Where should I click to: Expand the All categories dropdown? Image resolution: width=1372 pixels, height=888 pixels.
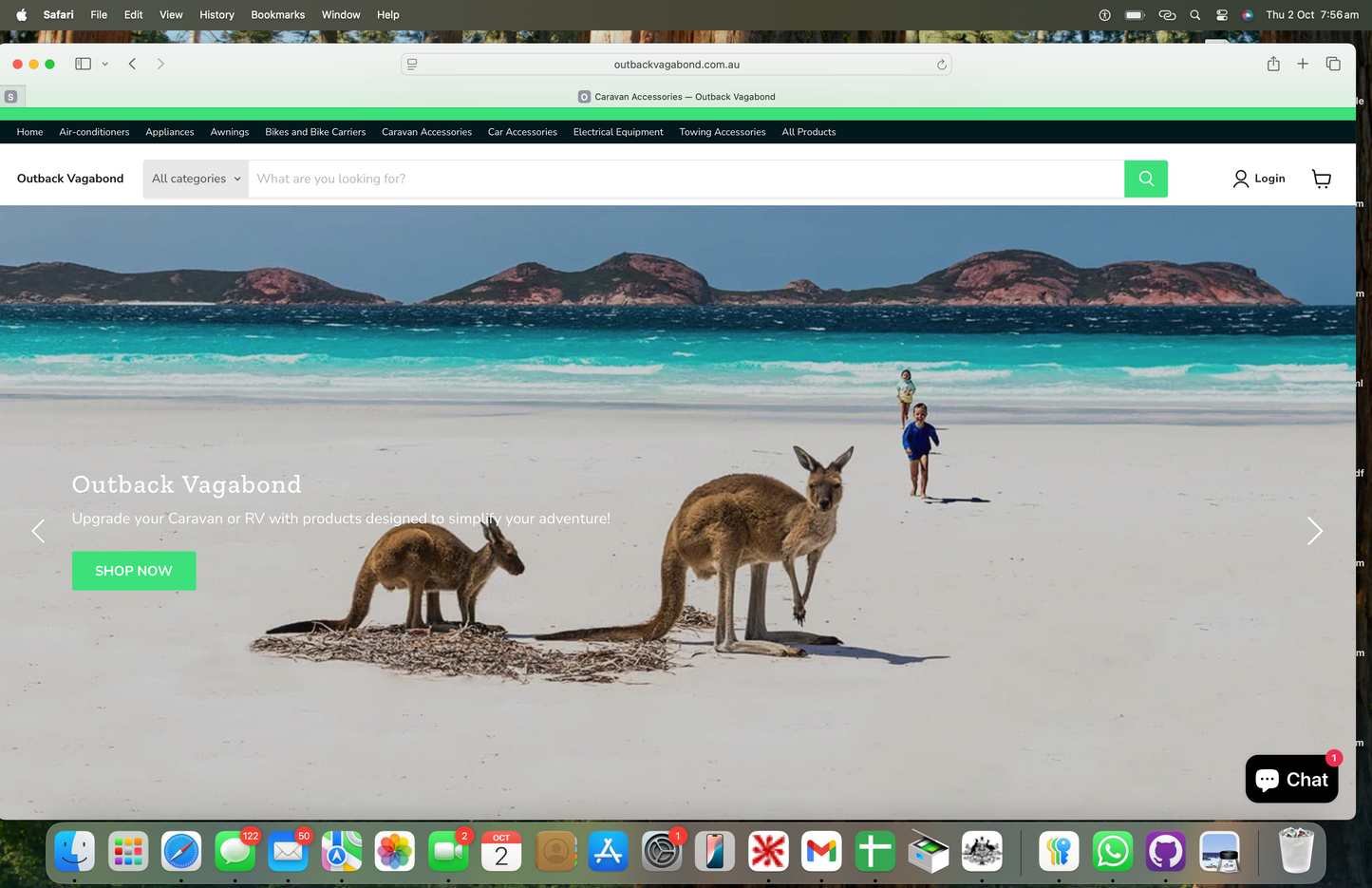[196, 179]
